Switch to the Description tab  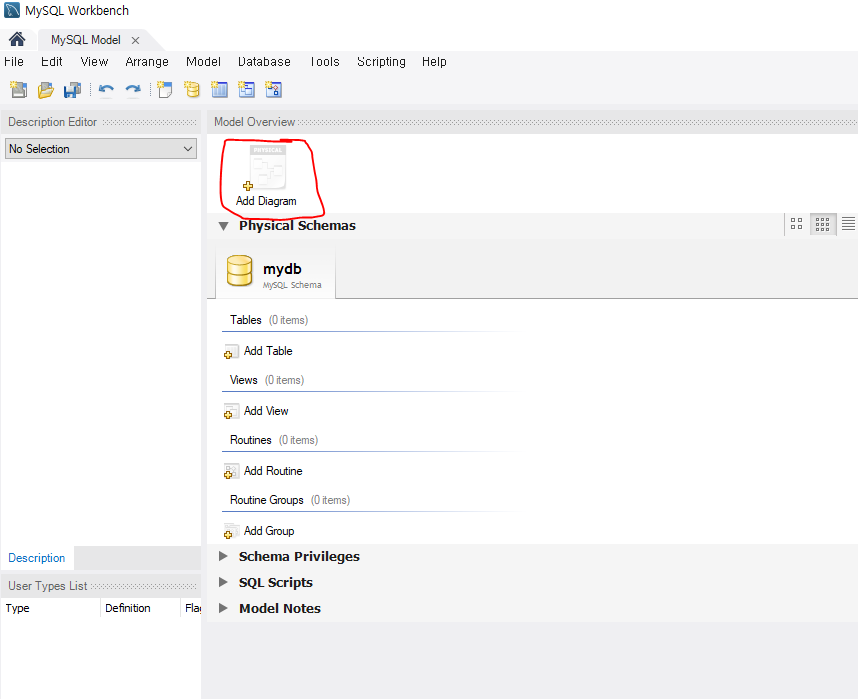tap(37, 558)
